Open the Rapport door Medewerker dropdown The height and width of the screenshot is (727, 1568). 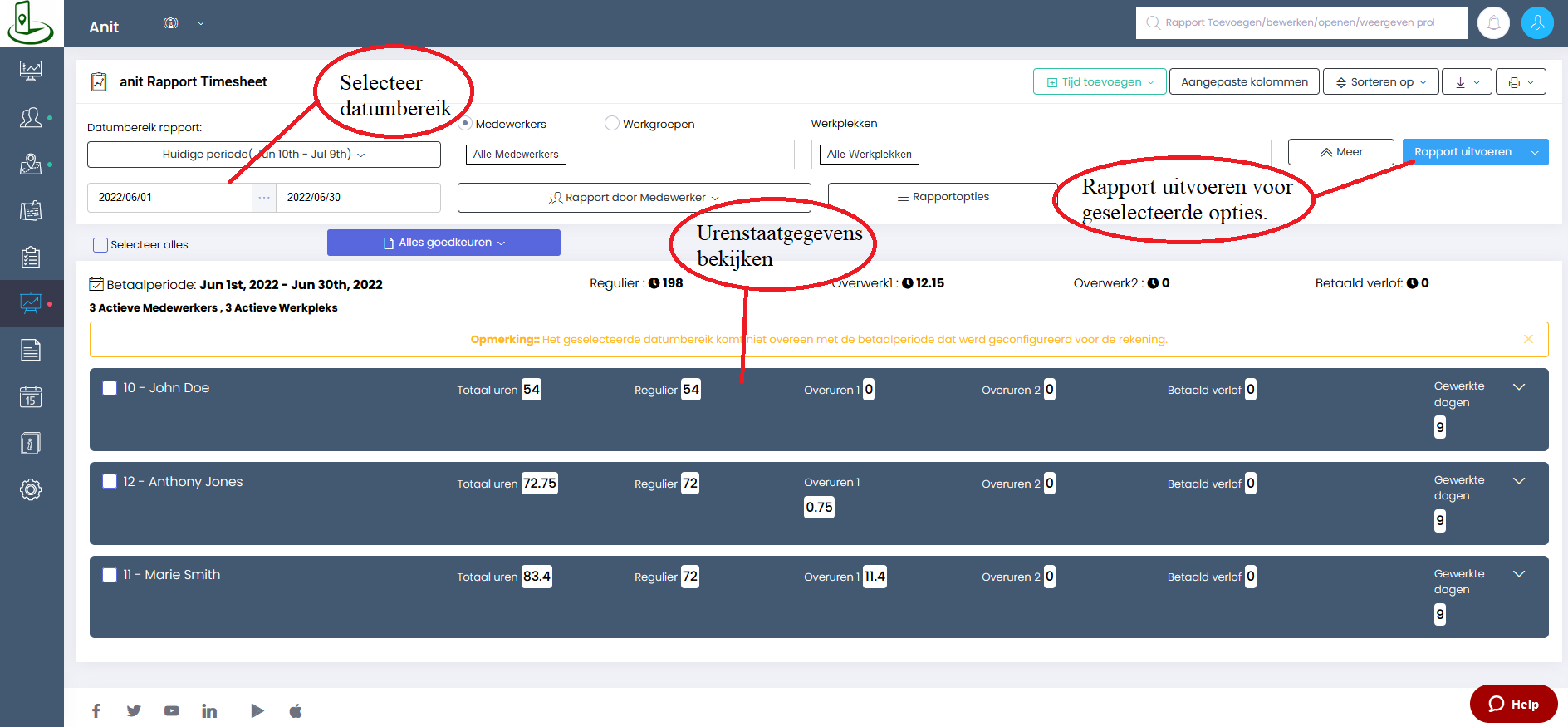click(x=634, y=198)
